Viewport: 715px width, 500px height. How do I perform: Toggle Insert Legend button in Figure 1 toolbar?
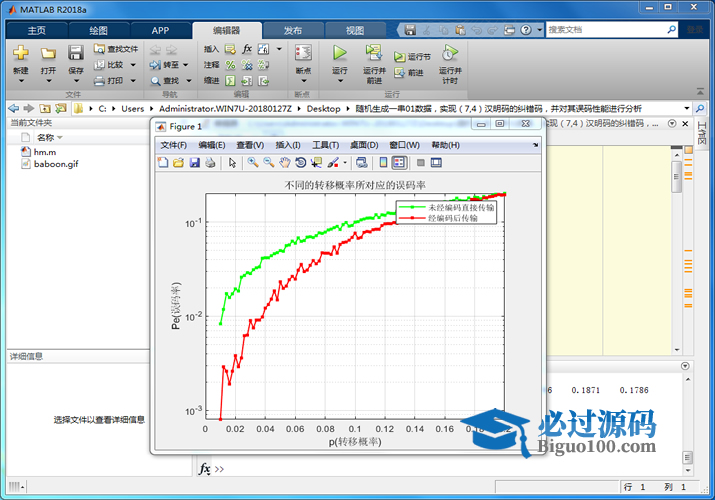[x=399, y=163]
